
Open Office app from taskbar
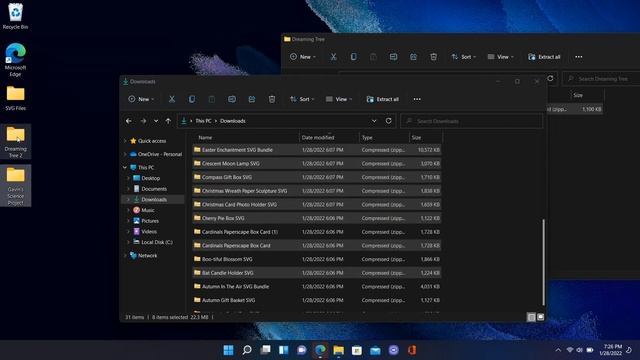[x=412, y=350]
